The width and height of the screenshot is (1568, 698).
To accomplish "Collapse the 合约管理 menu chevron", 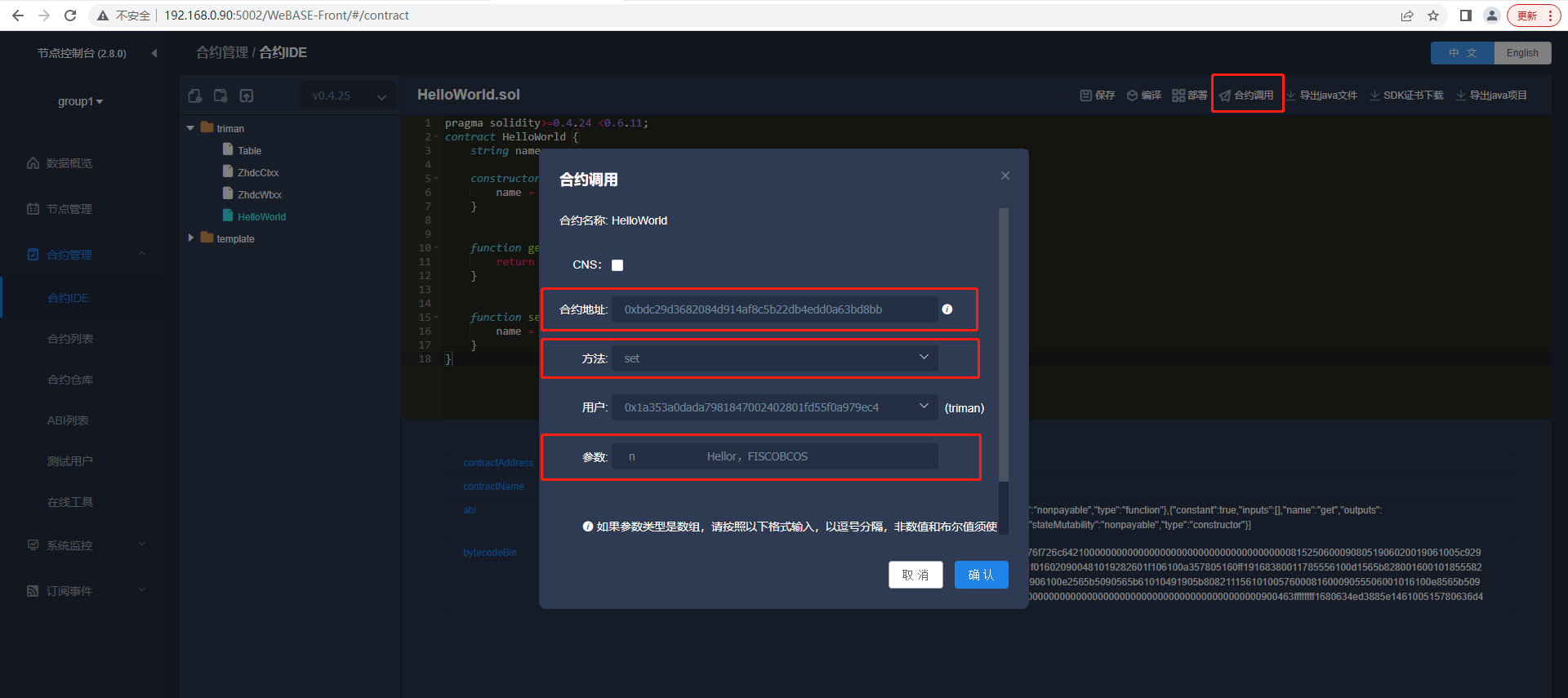I will point(142,254).
